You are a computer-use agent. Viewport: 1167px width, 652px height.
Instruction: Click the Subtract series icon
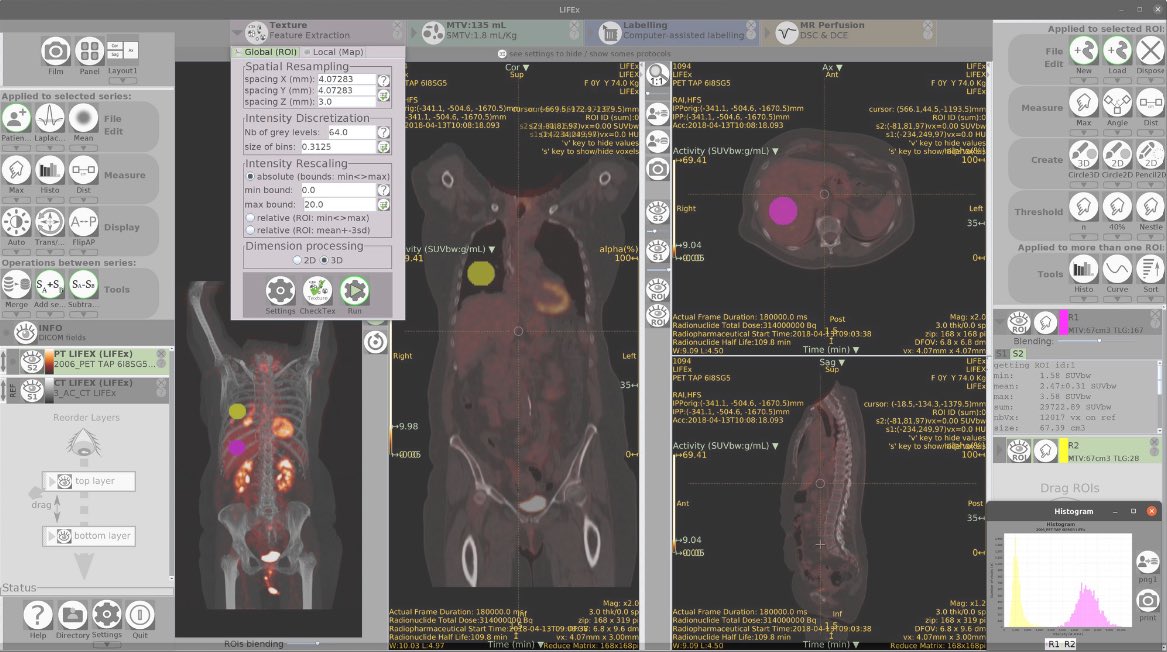(83, 285)
